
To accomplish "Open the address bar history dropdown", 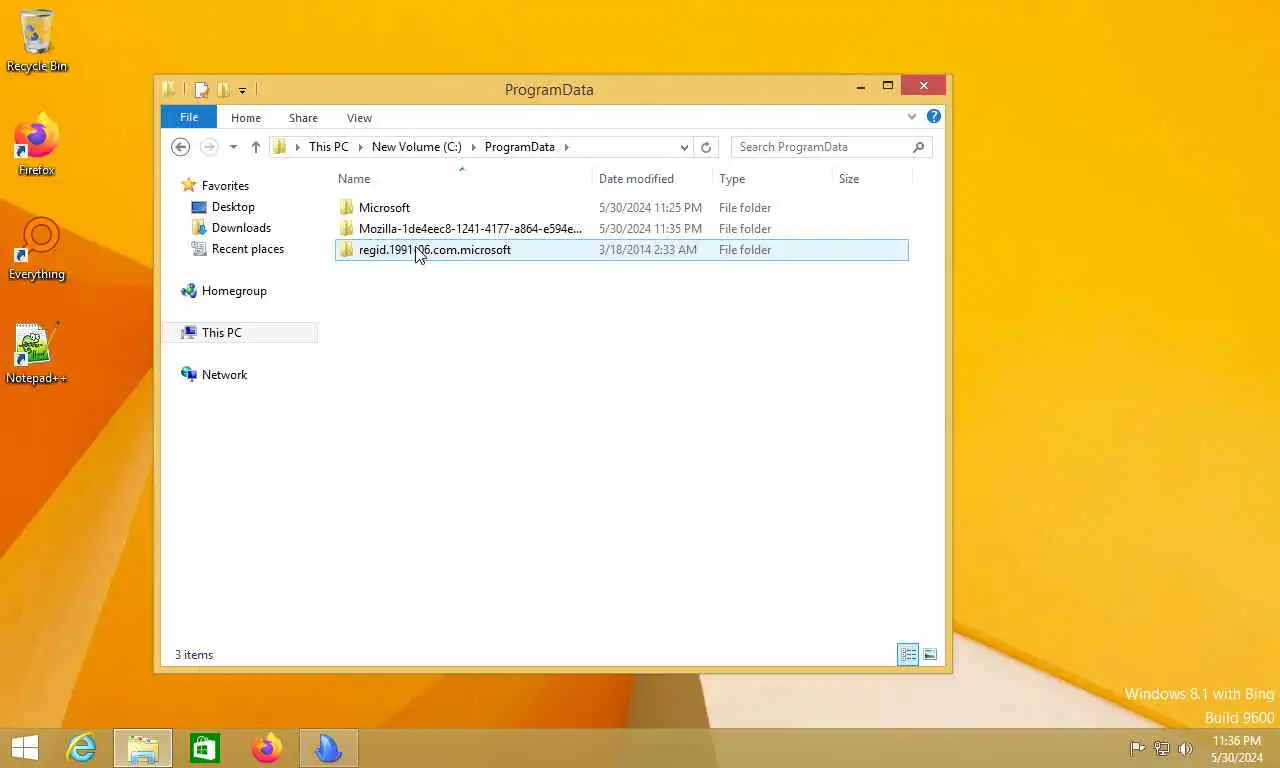I will click(684, 147).
